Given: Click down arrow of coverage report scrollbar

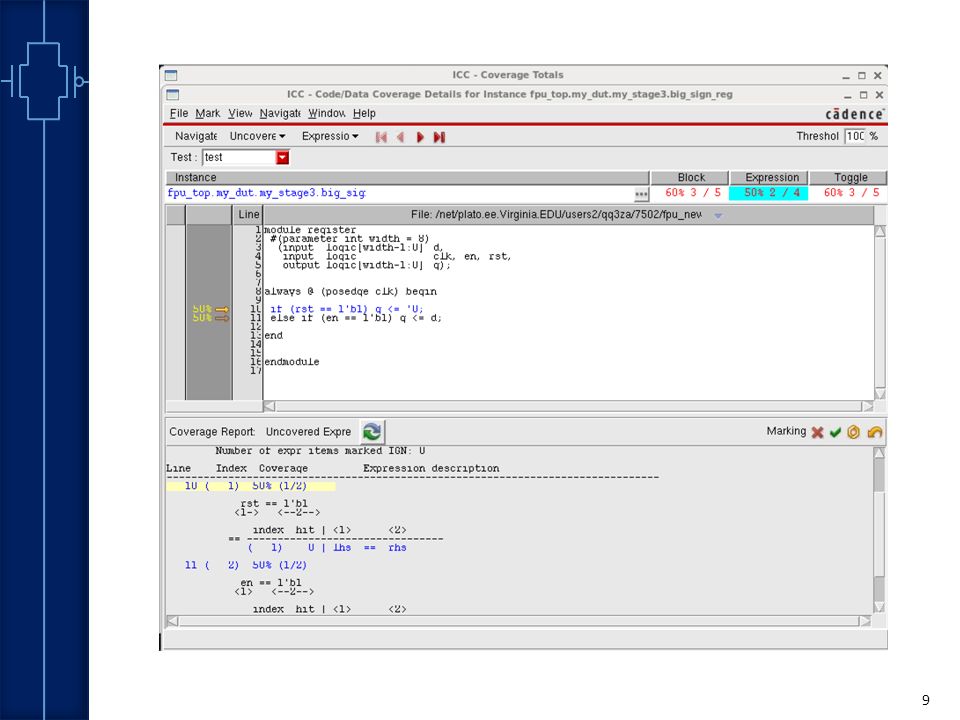Looking at the screenshot, I should [x=879, y=607].
